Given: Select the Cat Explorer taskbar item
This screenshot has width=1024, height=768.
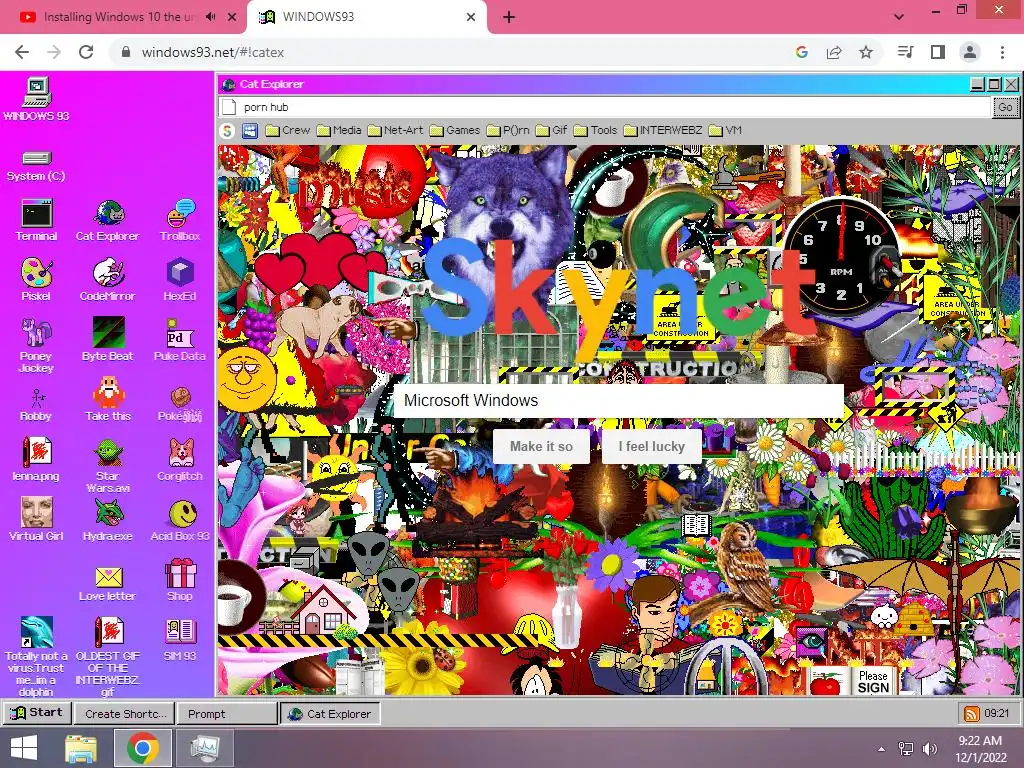Looking at the screenshot, I should point(330,714).
